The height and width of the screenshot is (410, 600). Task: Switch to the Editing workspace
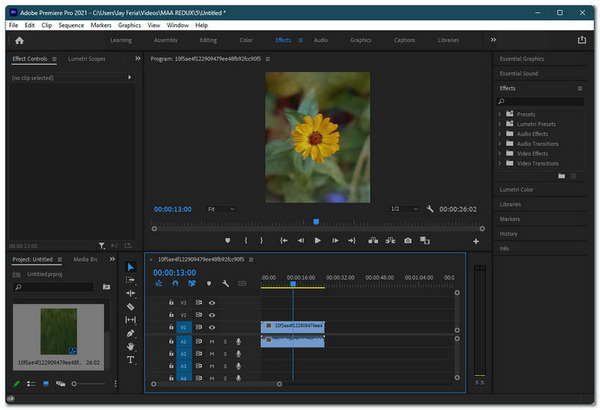pyautogui.click(x=208, y=40)
